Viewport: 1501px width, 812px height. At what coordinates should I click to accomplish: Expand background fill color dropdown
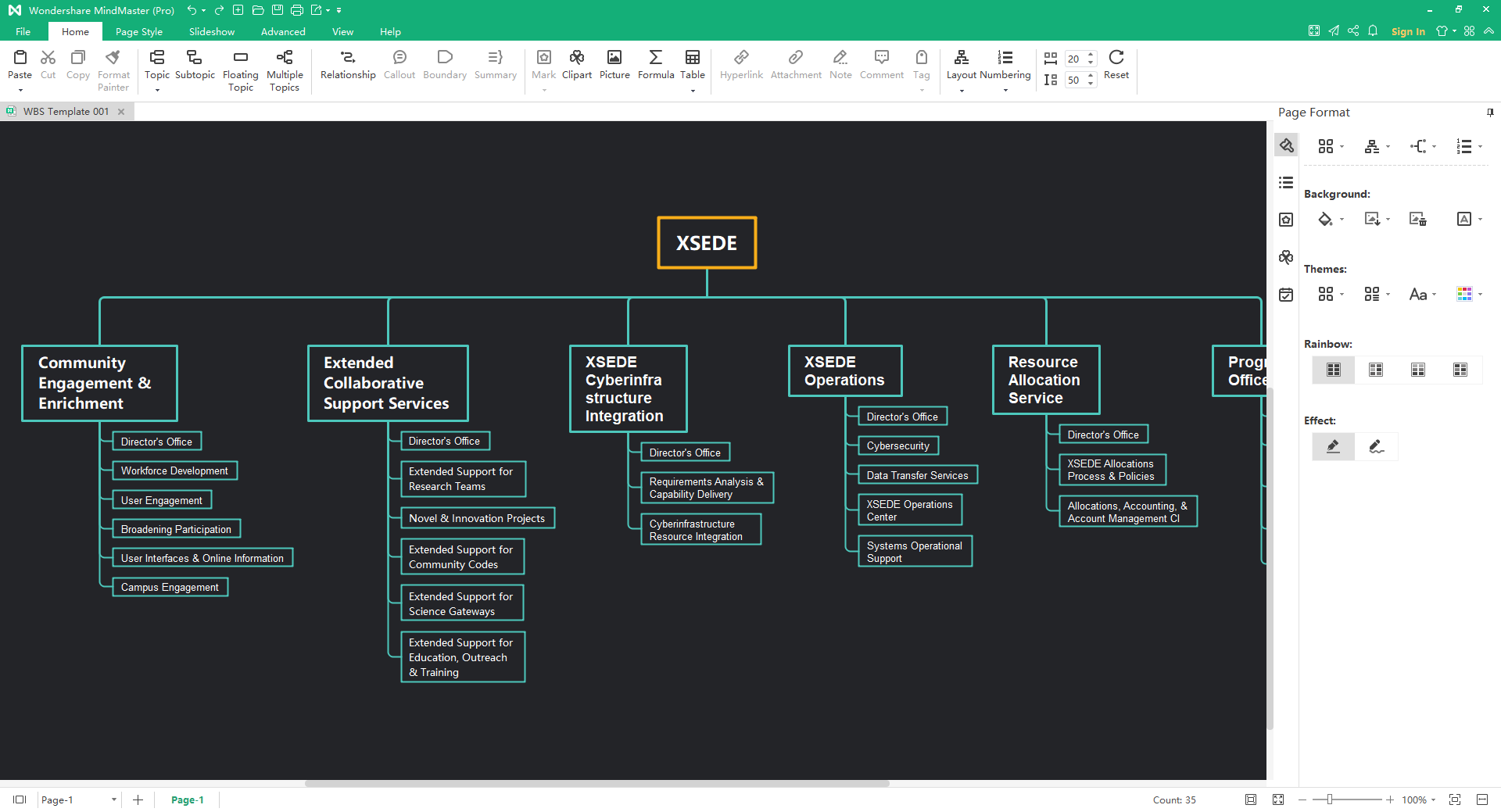coord(1342,220)
